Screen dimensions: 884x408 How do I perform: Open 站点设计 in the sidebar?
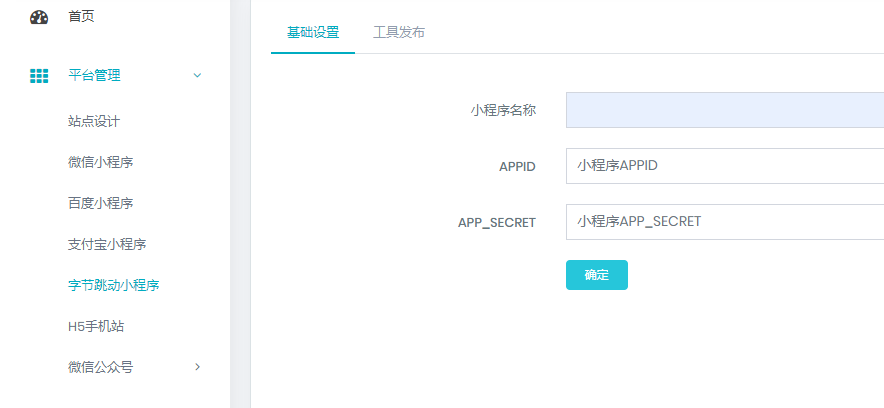94,121
